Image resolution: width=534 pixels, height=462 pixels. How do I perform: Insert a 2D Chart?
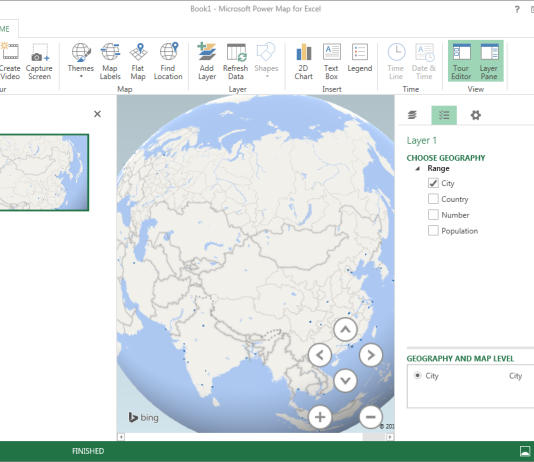(x=303, y=62)
